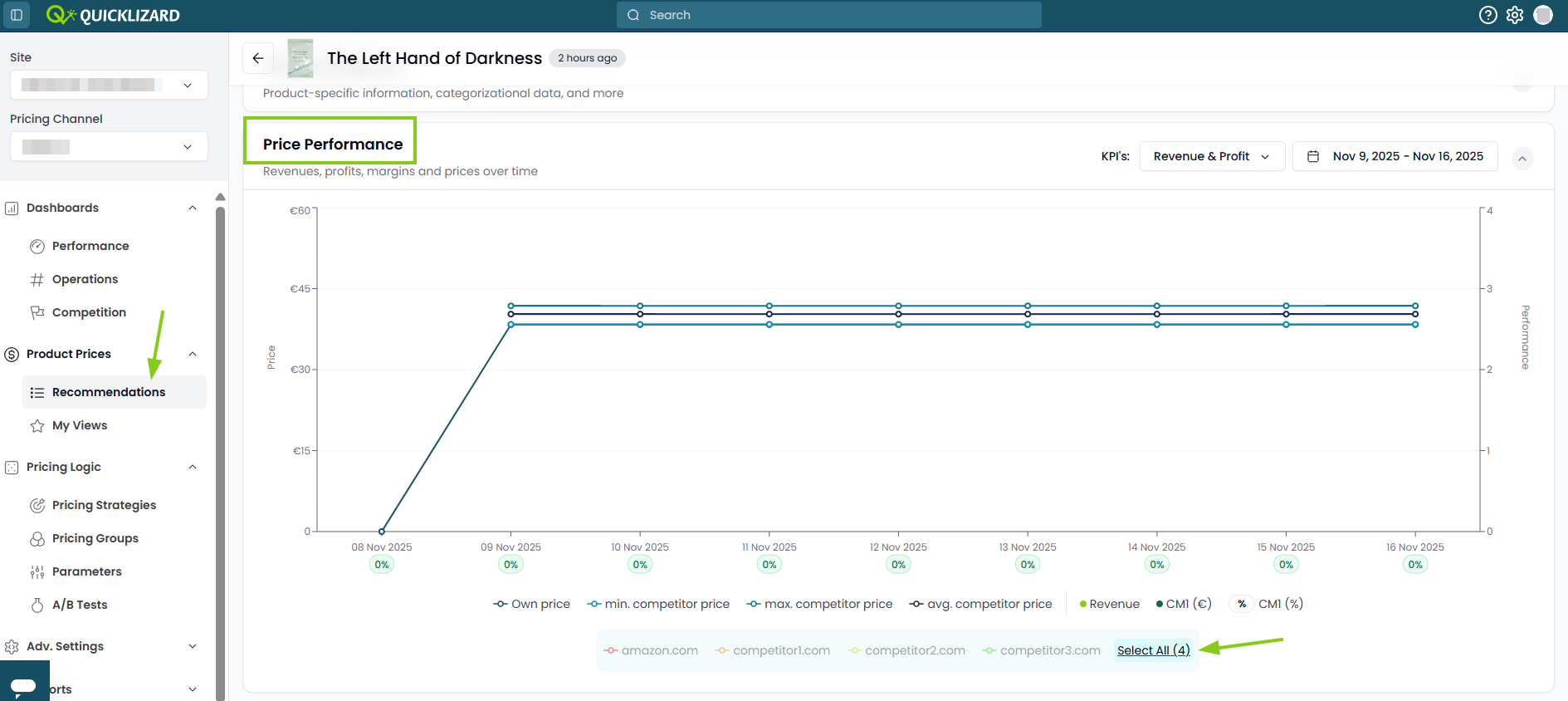
Task: Click the back arrow button
Action: (x=258, y=58)
